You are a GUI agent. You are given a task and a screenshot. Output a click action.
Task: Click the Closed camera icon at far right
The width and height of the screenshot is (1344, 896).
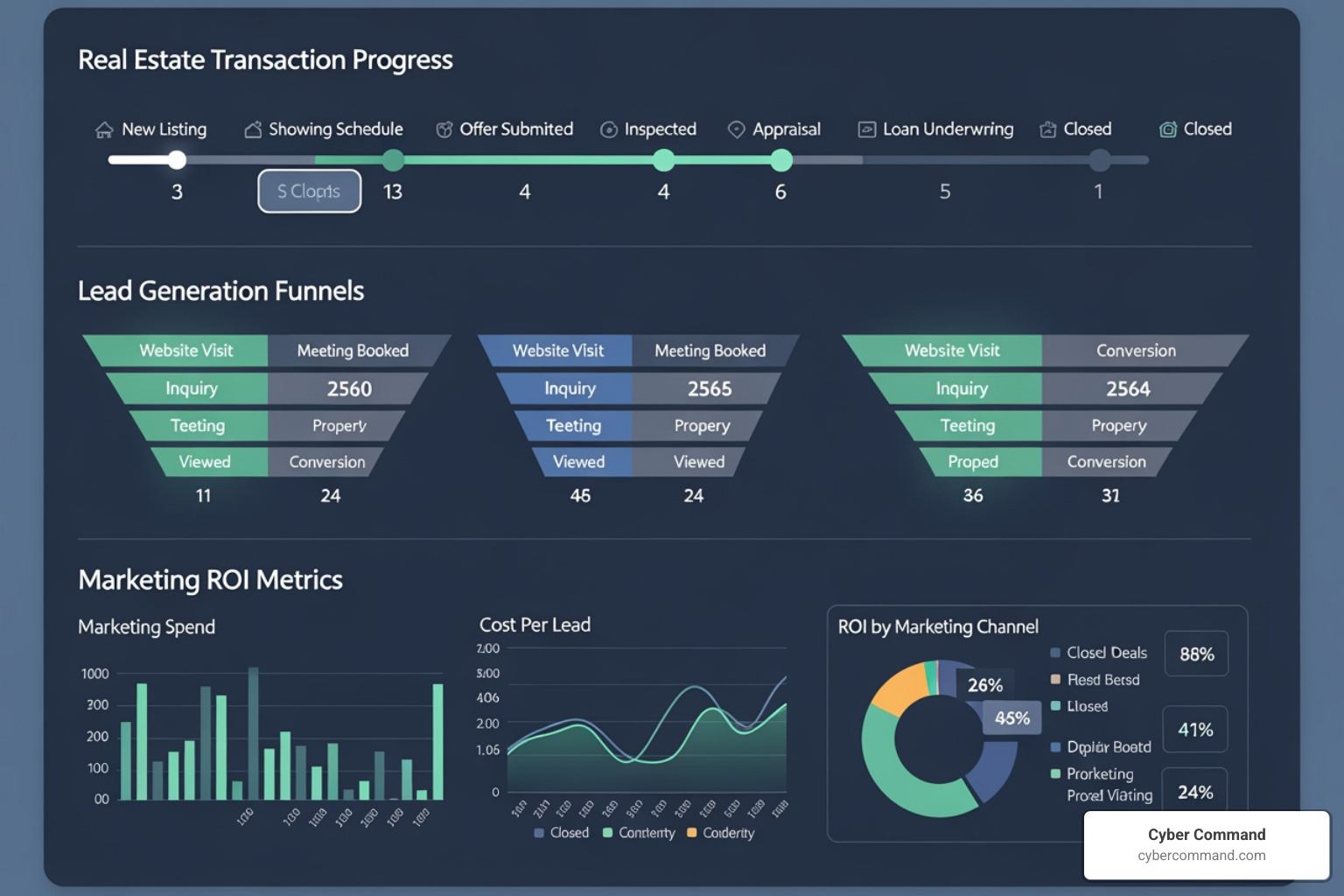(1167, 129)
